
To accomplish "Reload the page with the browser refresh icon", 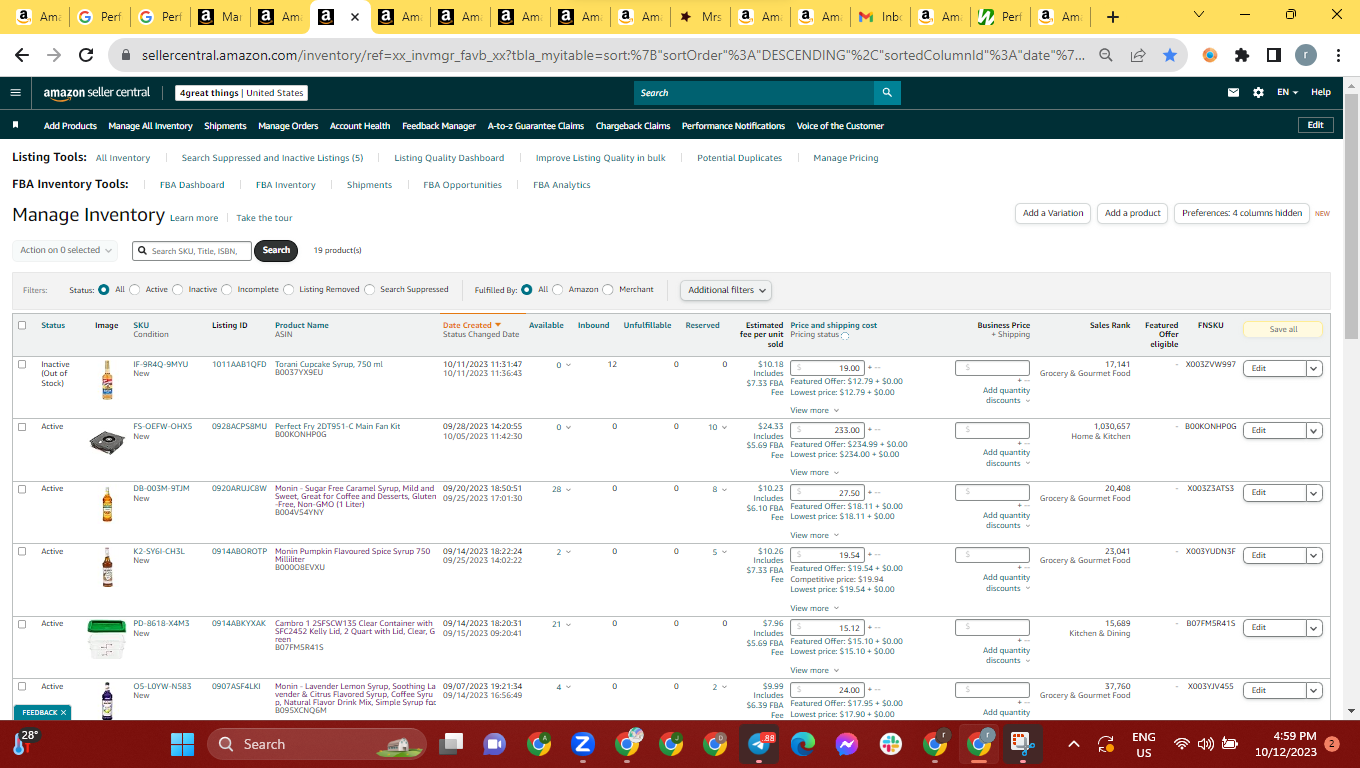I will click(x=86, y=56).
